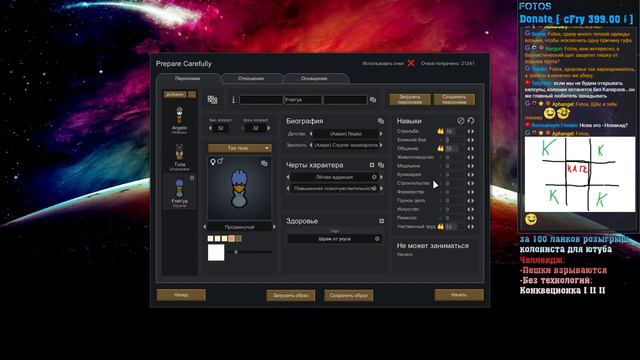Switch Зрелость backstory to the previous option
Image resolution: width=640 pixels, height=360 pixels.
(x=311, y=145)
